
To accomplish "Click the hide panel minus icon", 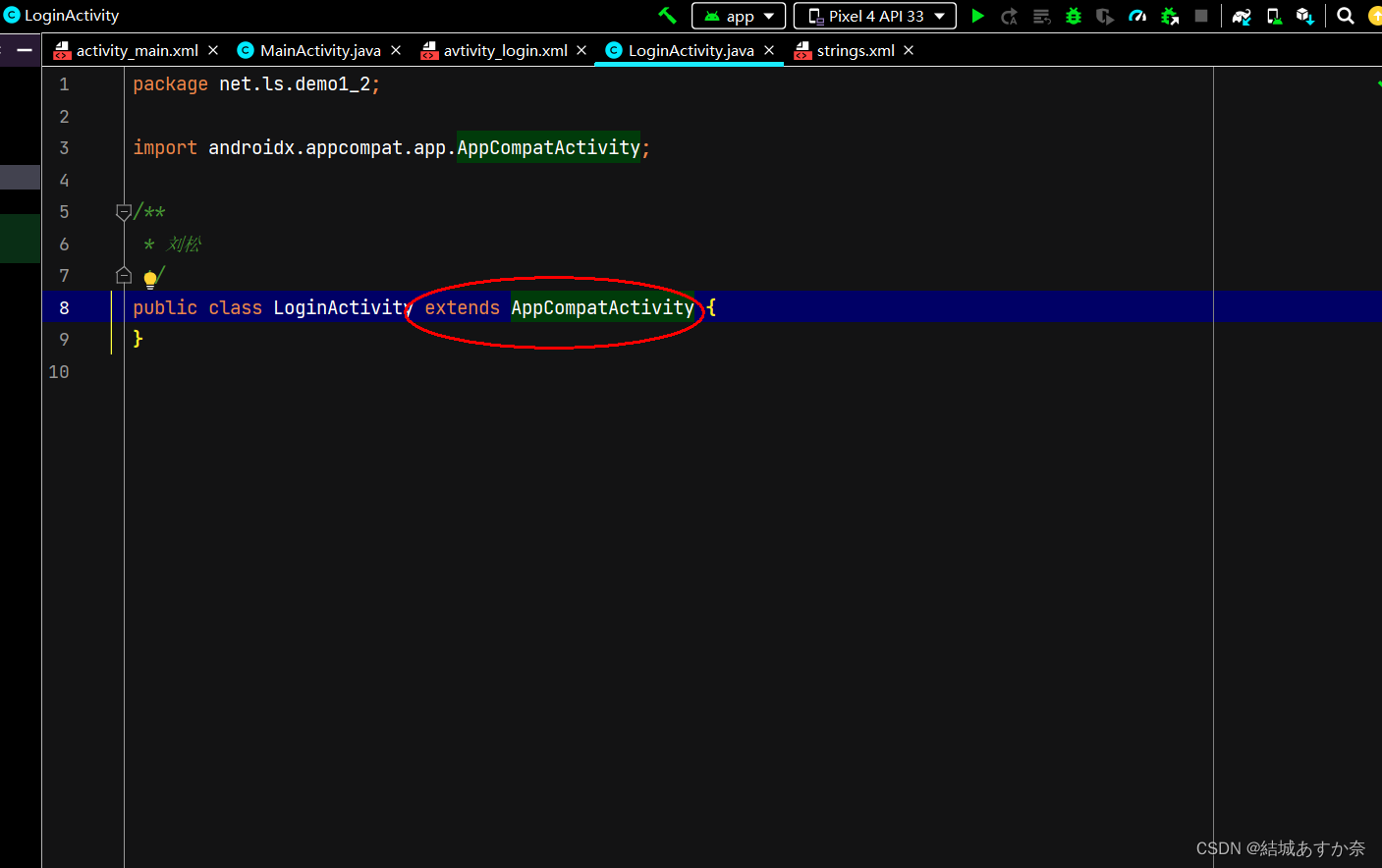I will (x=25, y=50).
